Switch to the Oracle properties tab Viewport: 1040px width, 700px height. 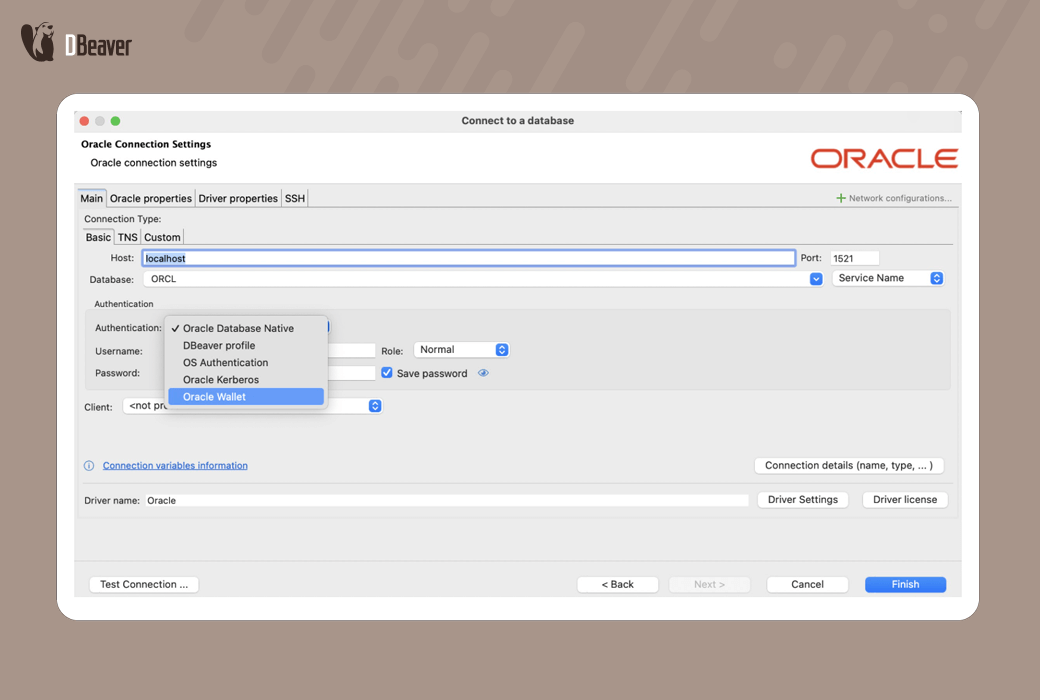pyautogui.click(x=150, y=198)
